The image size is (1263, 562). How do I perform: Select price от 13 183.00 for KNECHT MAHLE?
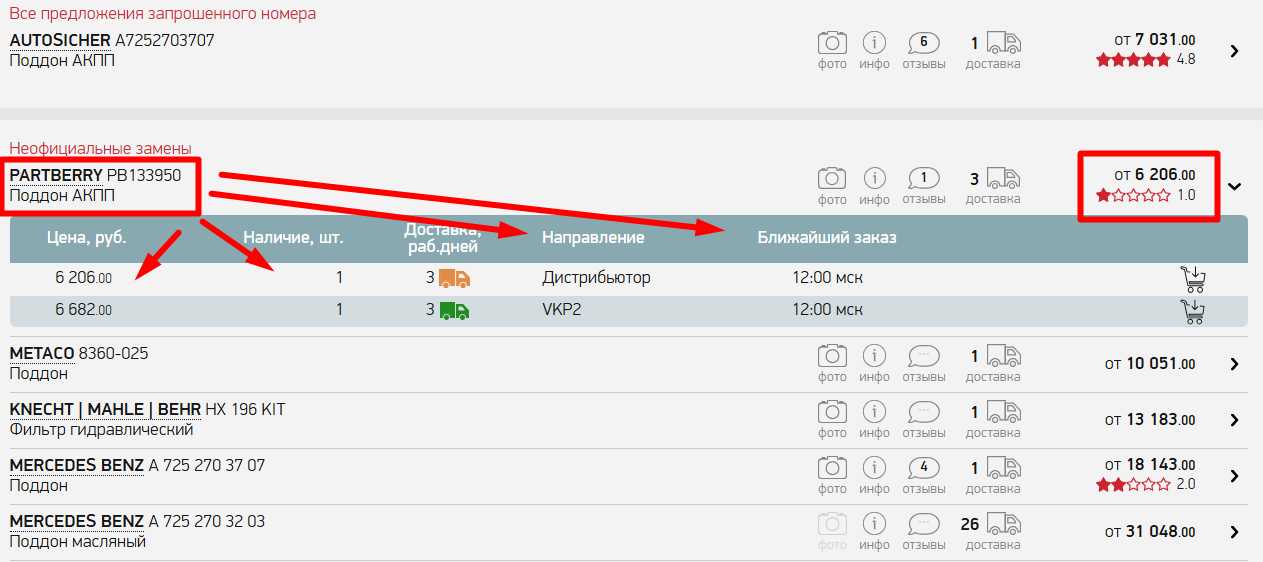1150,420
